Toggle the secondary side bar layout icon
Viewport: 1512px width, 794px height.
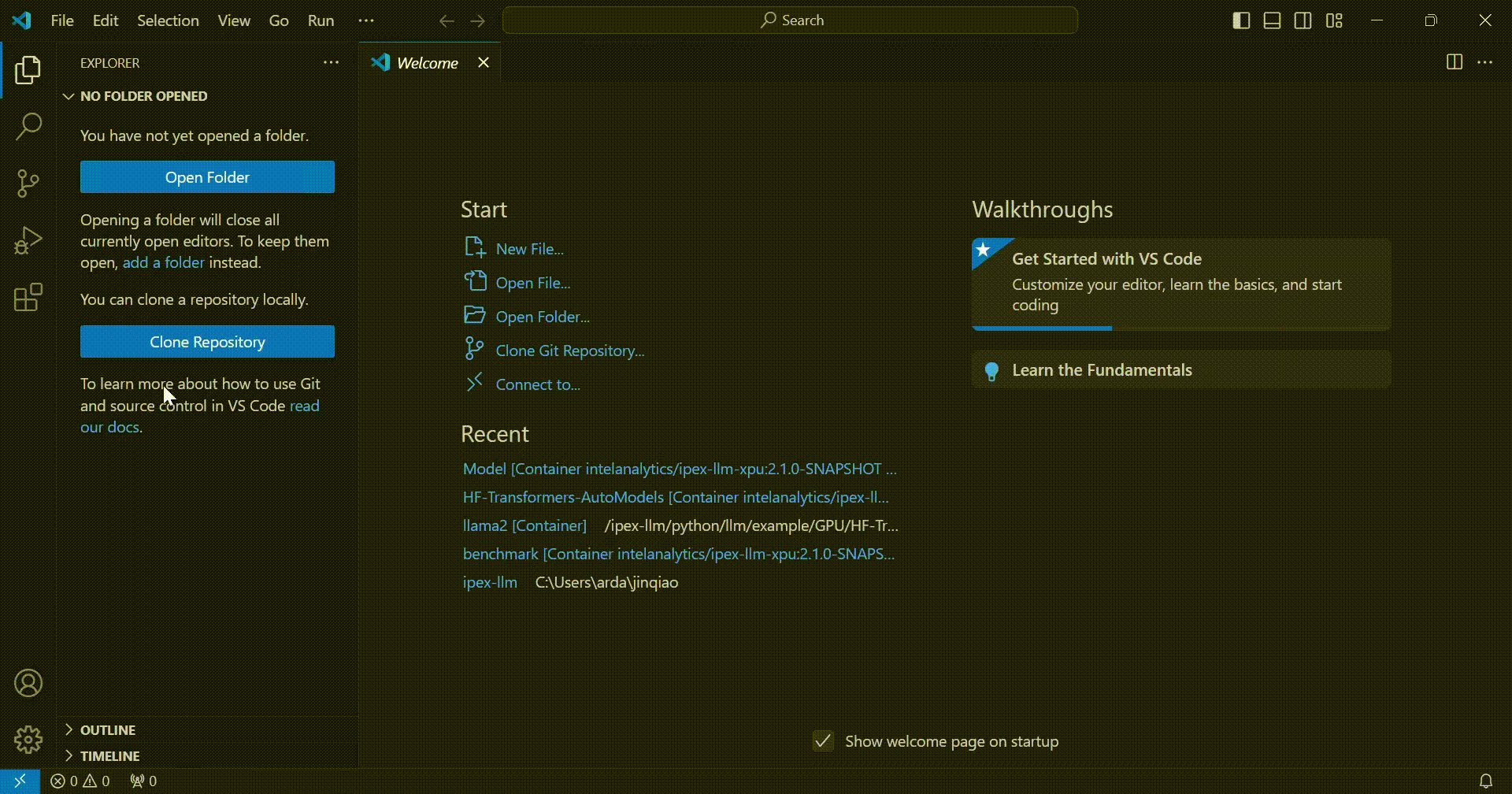click(1303, 20)
